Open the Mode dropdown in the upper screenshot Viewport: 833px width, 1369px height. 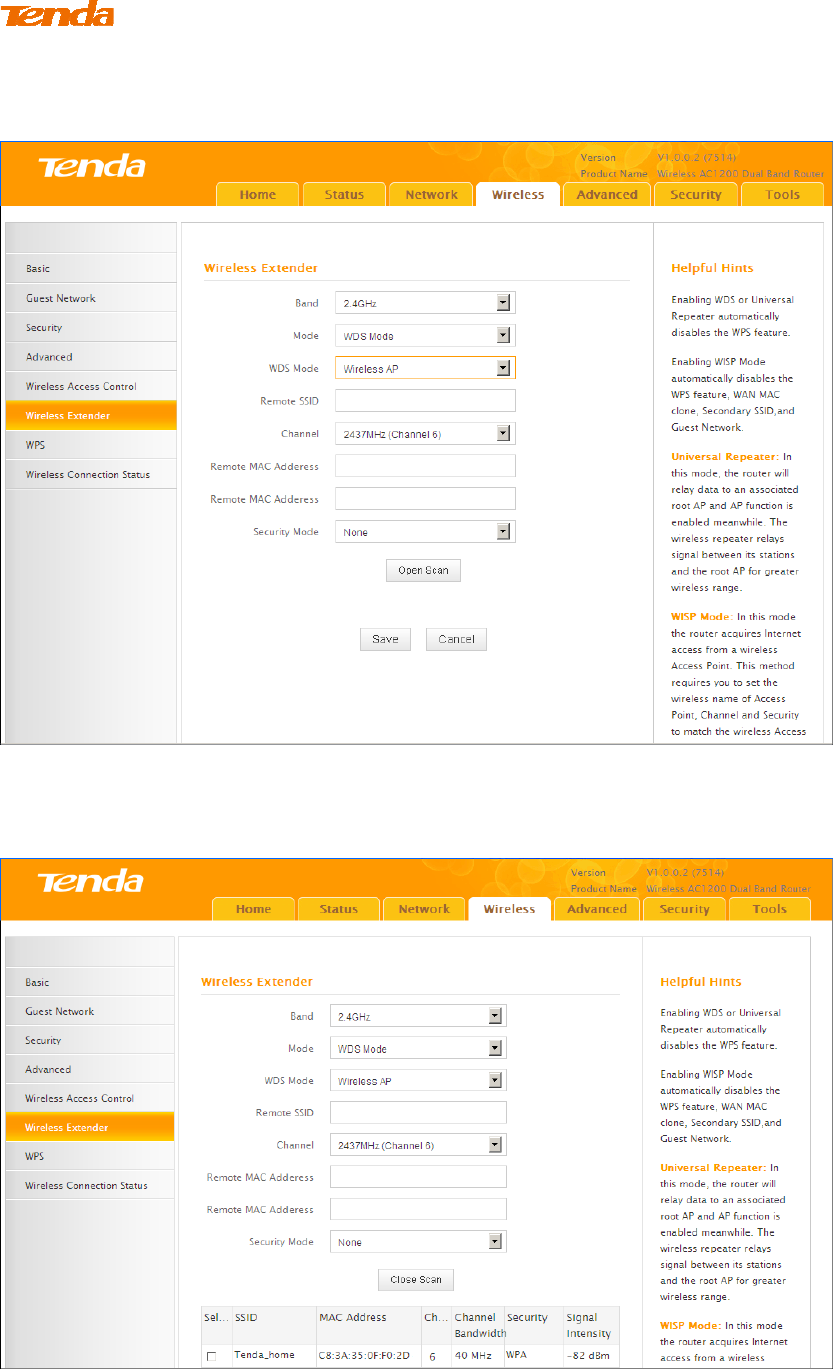tap(425, 336)
